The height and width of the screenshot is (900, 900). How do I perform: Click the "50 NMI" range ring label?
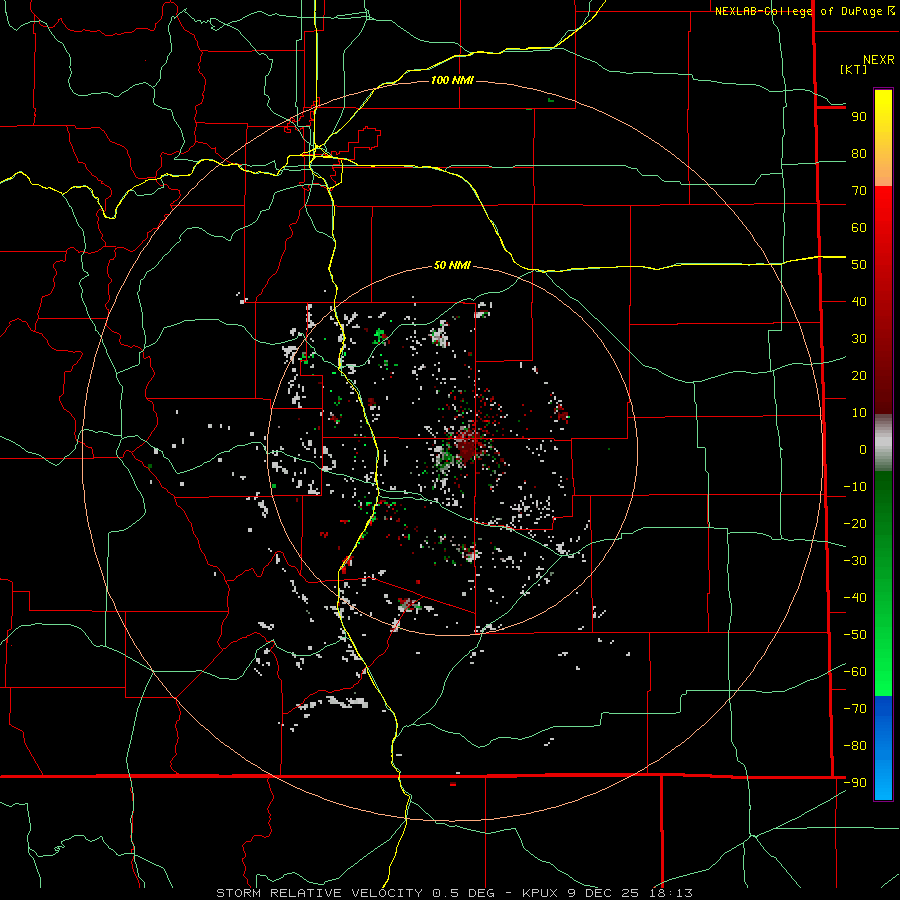pyautogui.click(x=452, y=265)
